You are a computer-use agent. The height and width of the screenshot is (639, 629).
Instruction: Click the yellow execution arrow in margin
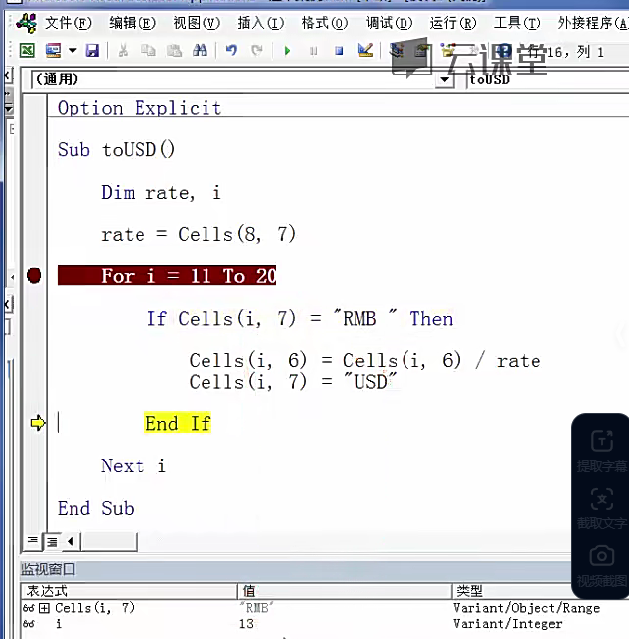click(38, 423)
